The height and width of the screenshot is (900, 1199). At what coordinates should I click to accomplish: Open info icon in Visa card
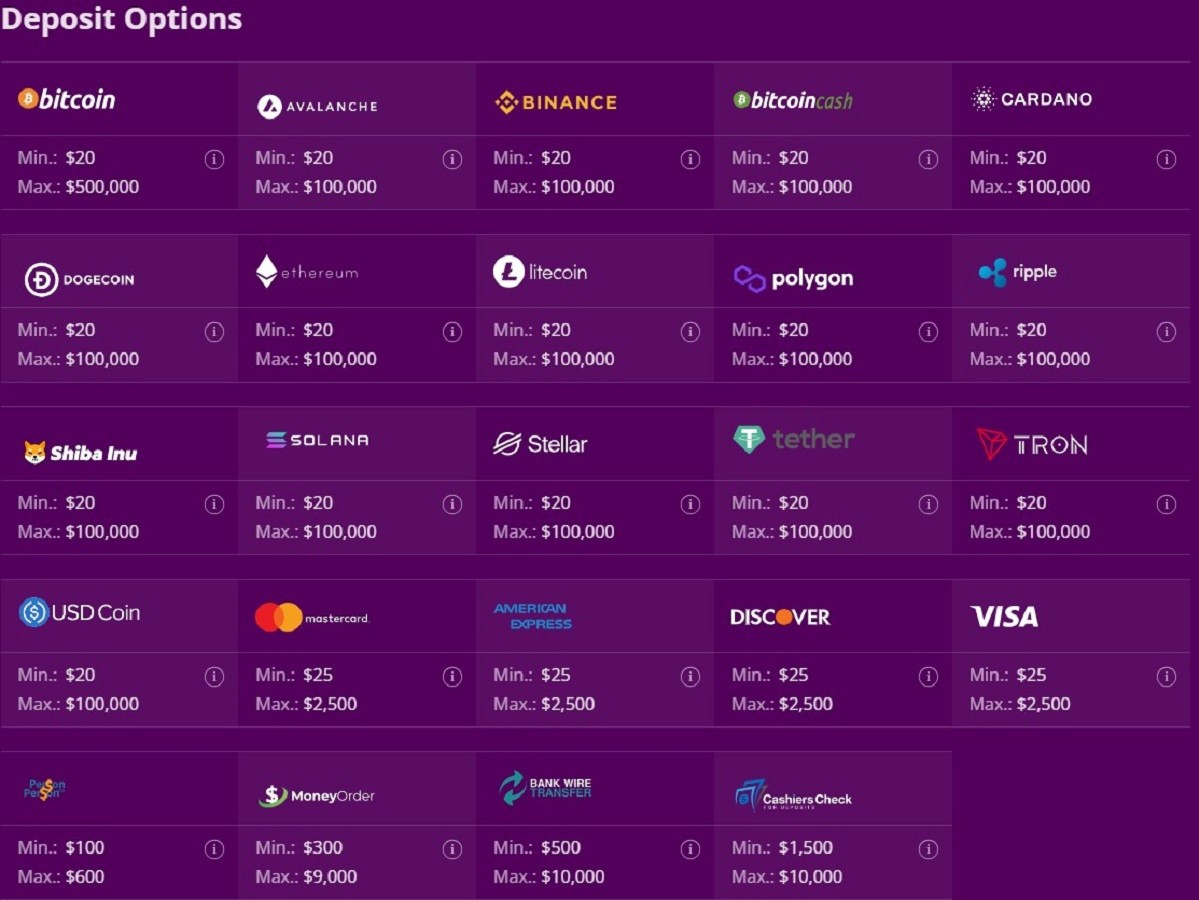coord(1166,677)
